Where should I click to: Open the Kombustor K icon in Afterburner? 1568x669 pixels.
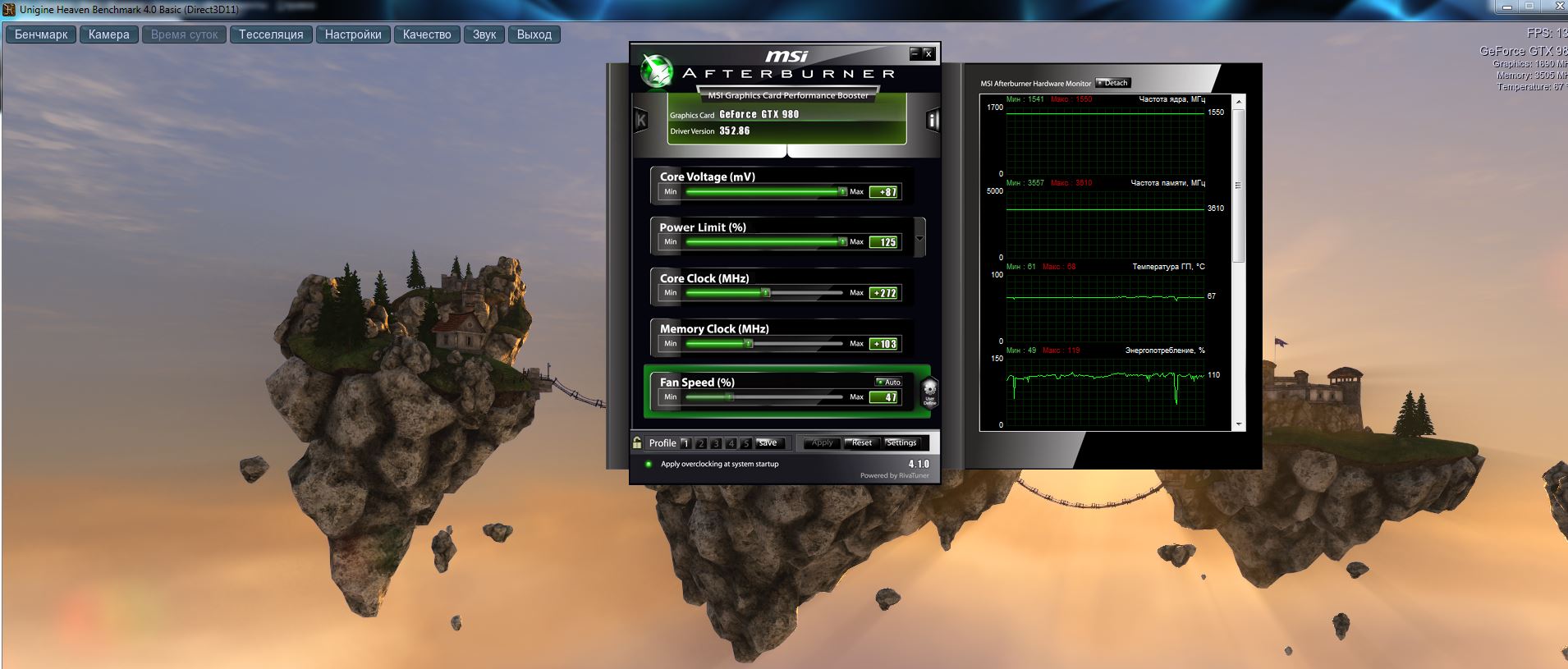click(641, 121)
